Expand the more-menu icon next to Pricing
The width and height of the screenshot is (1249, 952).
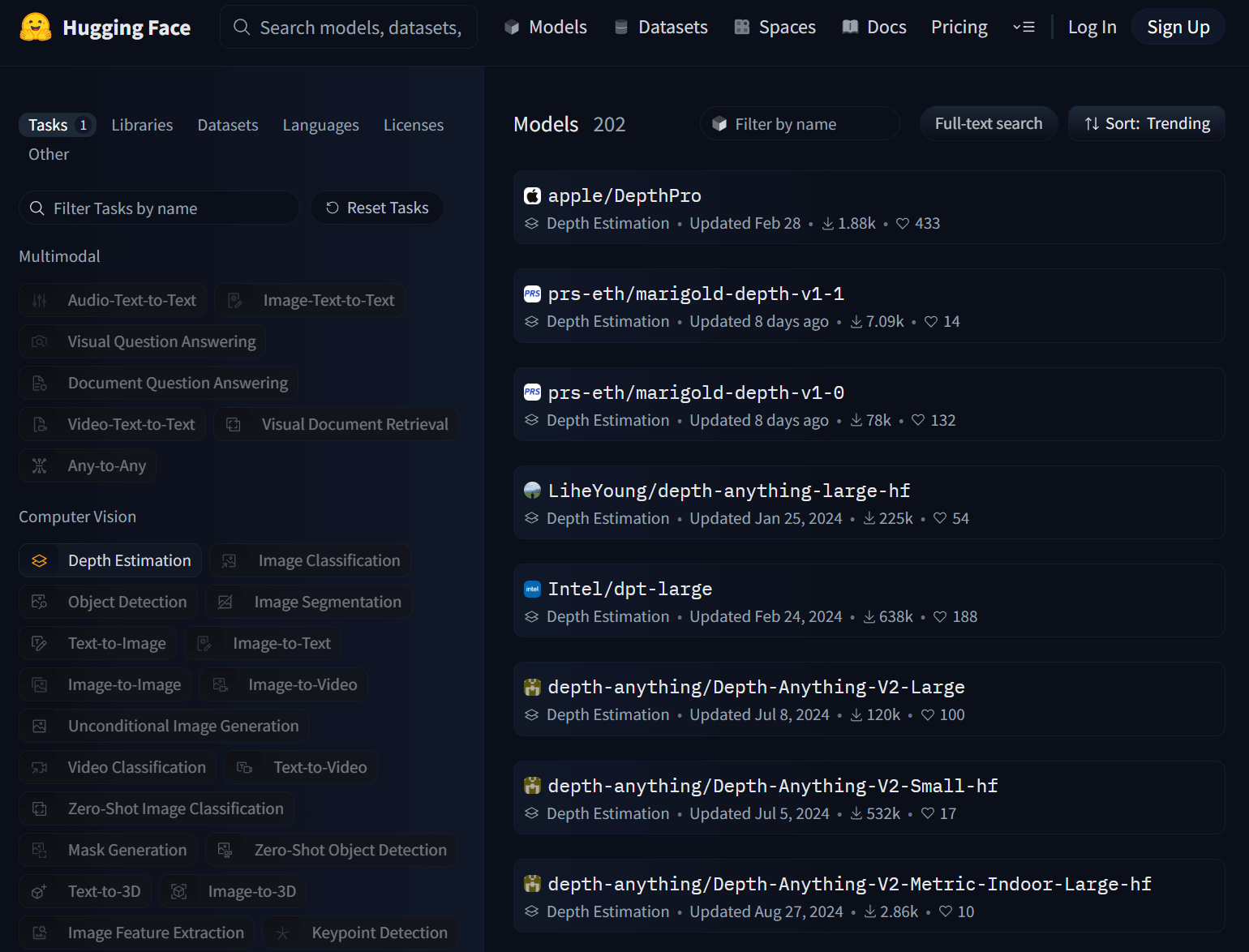pos(1024,28)
